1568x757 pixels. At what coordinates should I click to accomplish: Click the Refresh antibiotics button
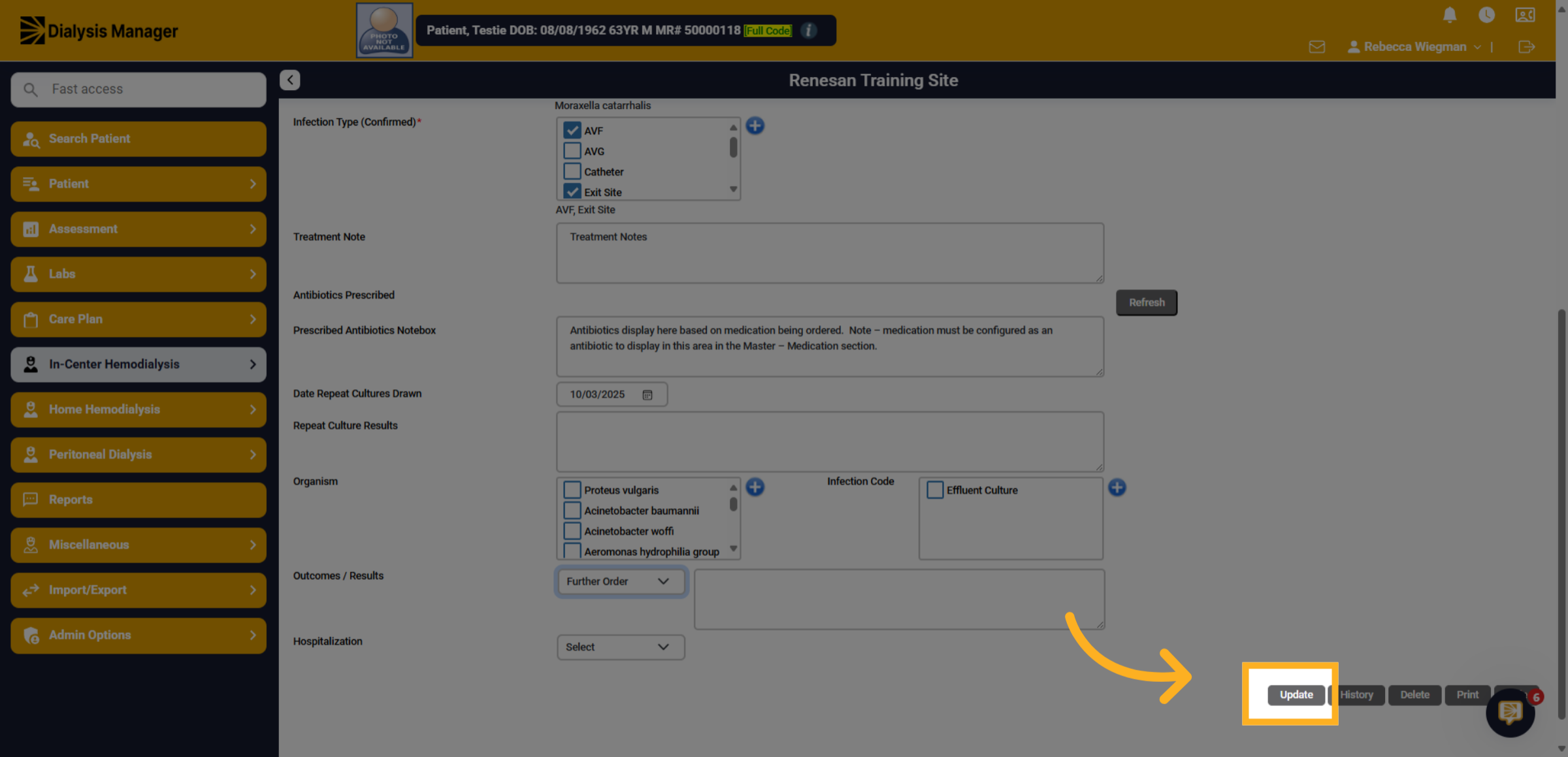pos(1147,302)
